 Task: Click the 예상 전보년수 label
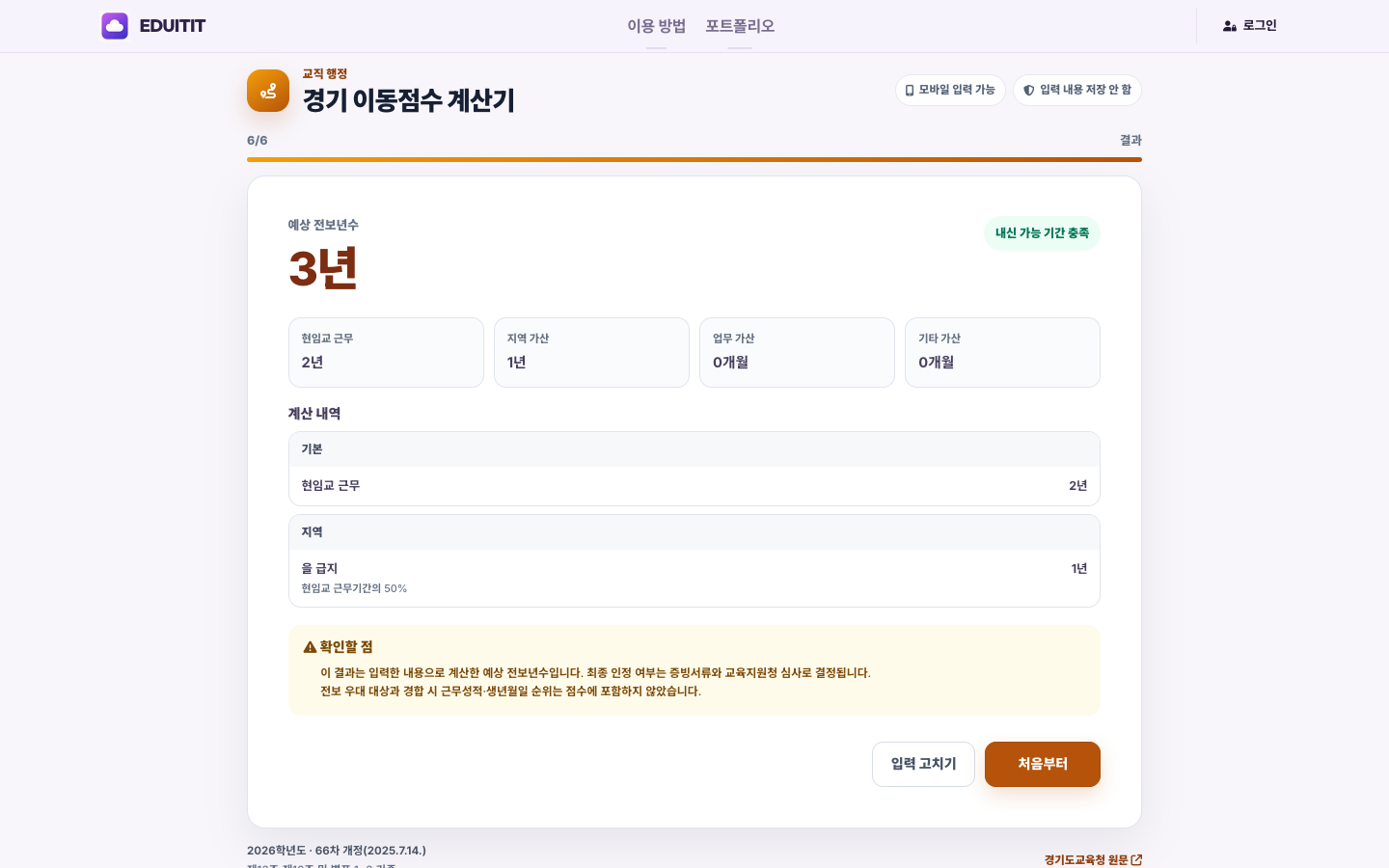pyautogui.click(x=323, y=225)
